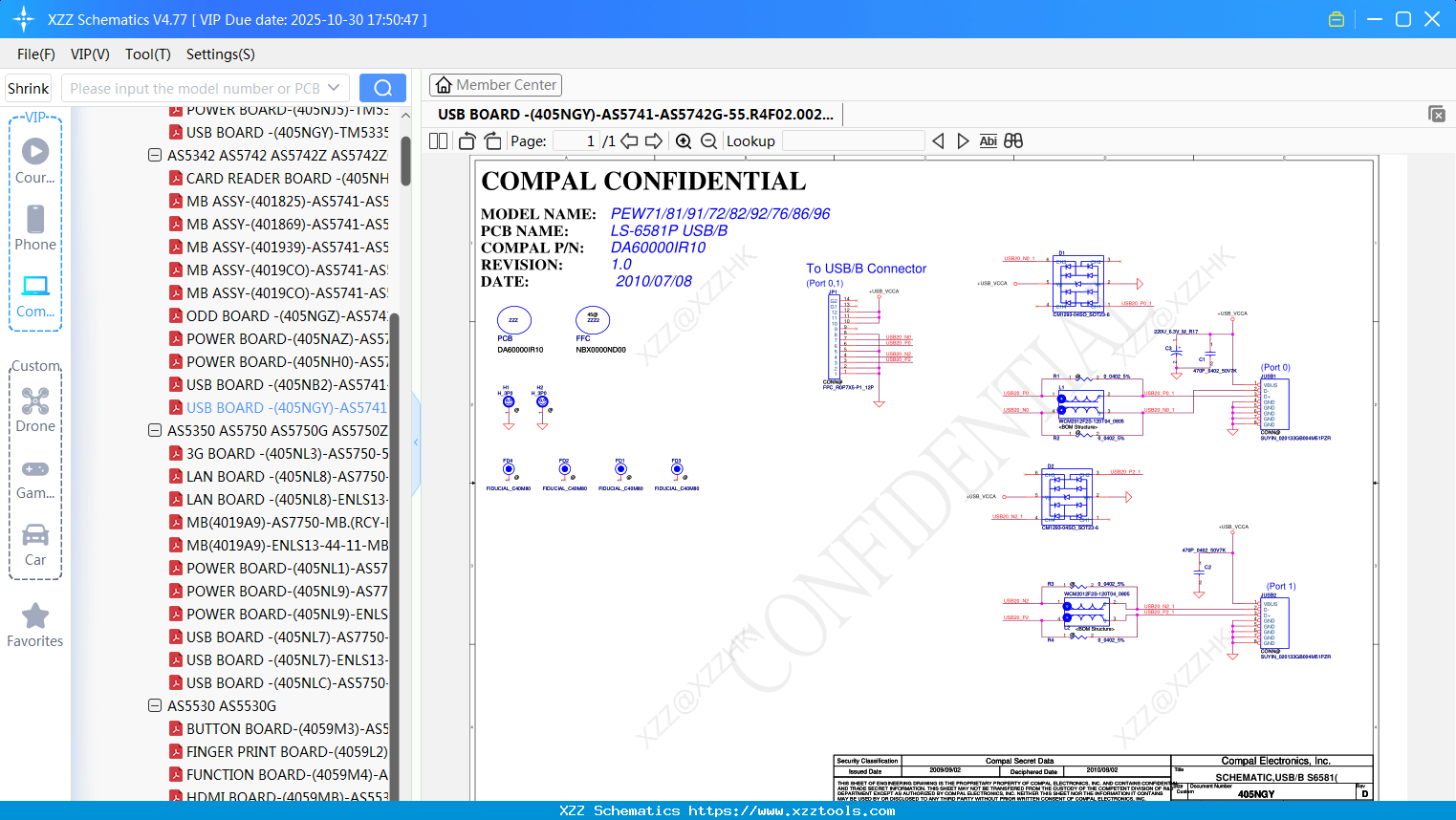Image resolution: width=1456 pixels, height=820 pixels.
Task: Open LAN BOARD -(405NL8)-ENLS13 file
Action: (288, 499)
